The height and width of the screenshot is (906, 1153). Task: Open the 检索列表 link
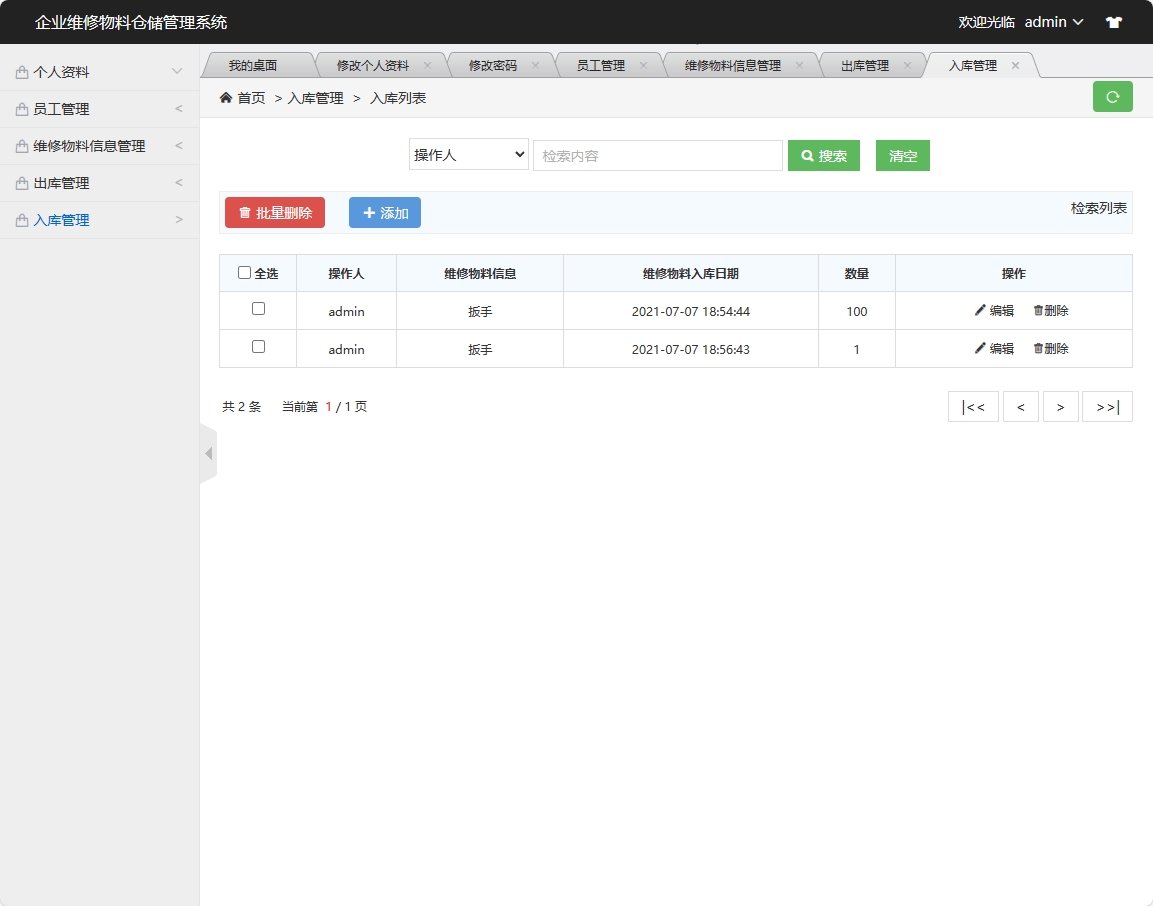point(1097,209)
